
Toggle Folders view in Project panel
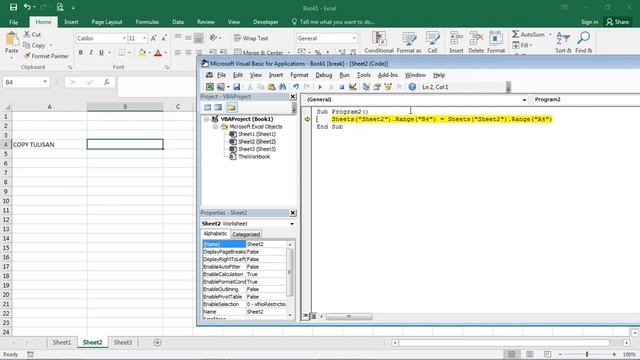(231, 108)
